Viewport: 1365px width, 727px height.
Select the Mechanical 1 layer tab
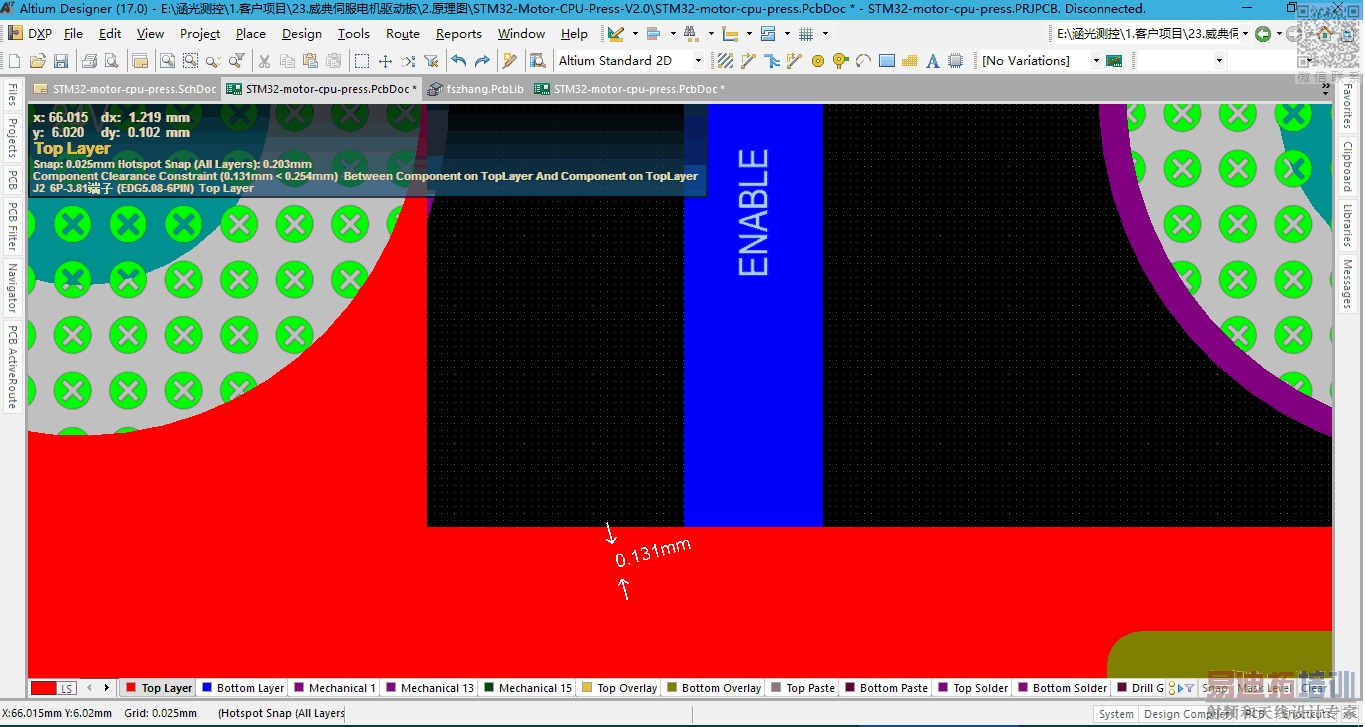pos(335,688)
